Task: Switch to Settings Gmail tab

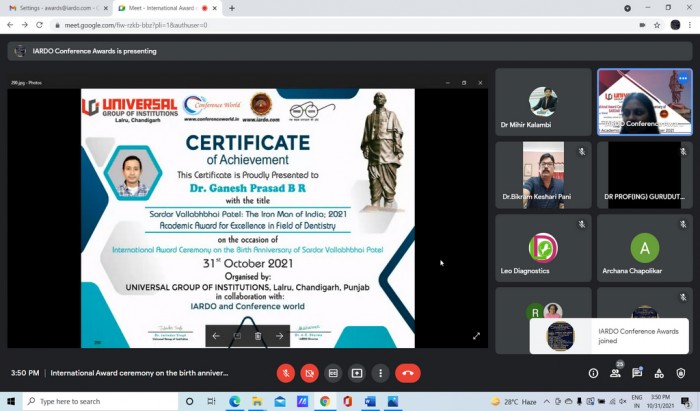Action: (x=57, y=8)
